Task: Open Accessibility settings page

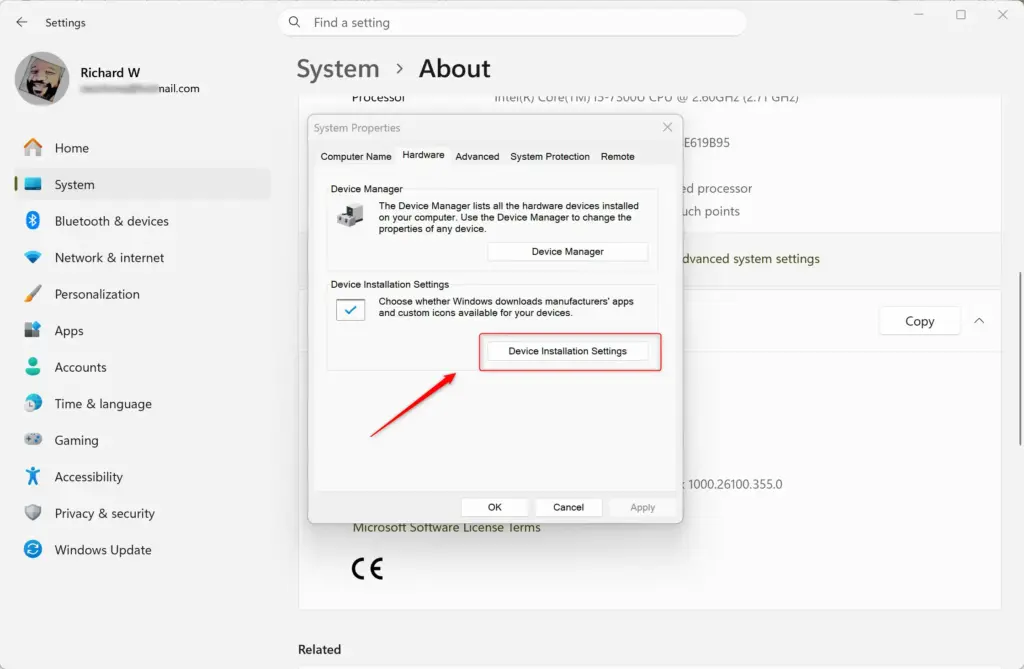Action: click(x=142, y=477)
